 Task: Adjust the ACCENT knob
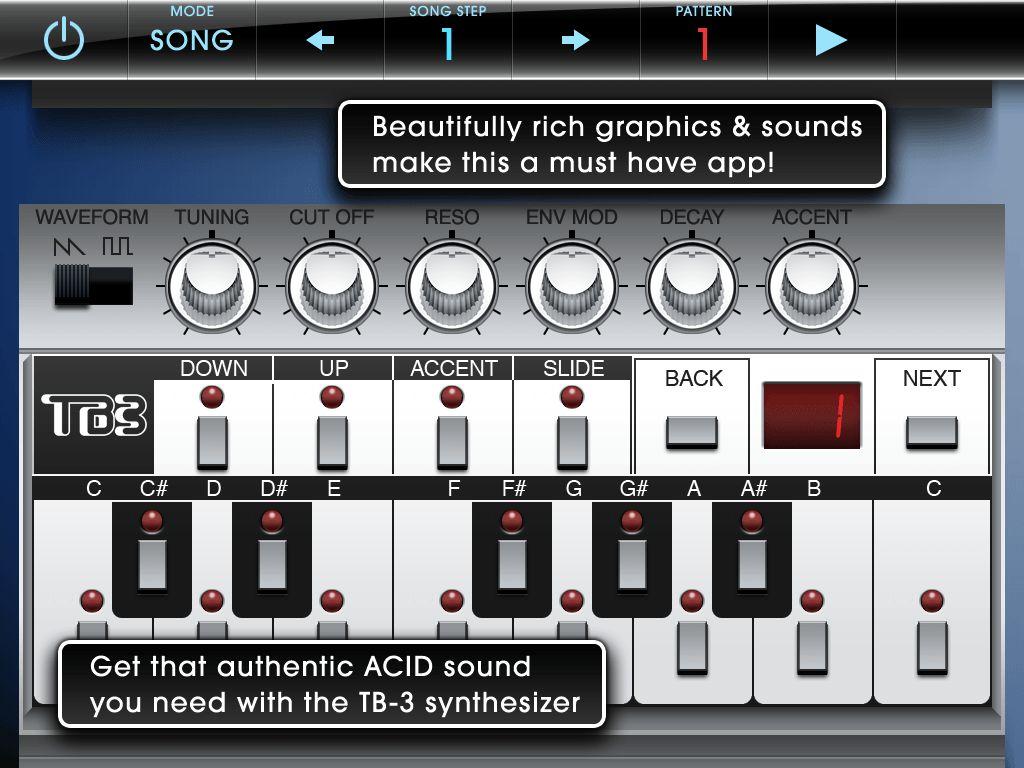point(812,286)
